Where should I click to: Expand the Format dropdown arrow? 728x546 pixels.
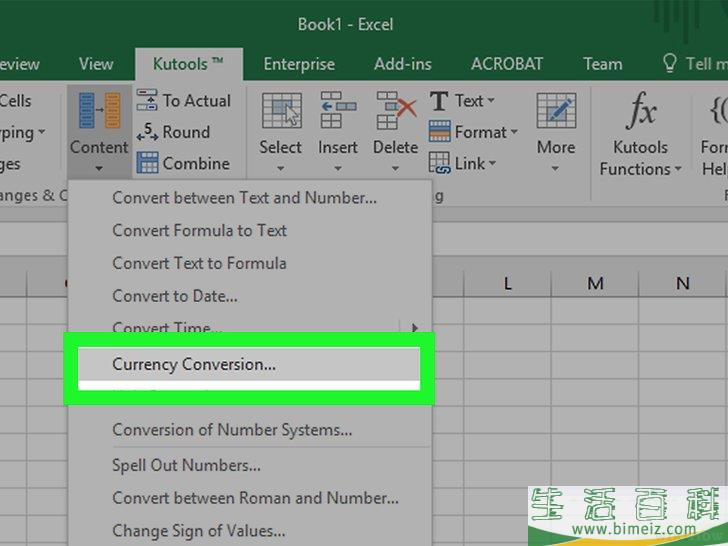pos(514,132)
